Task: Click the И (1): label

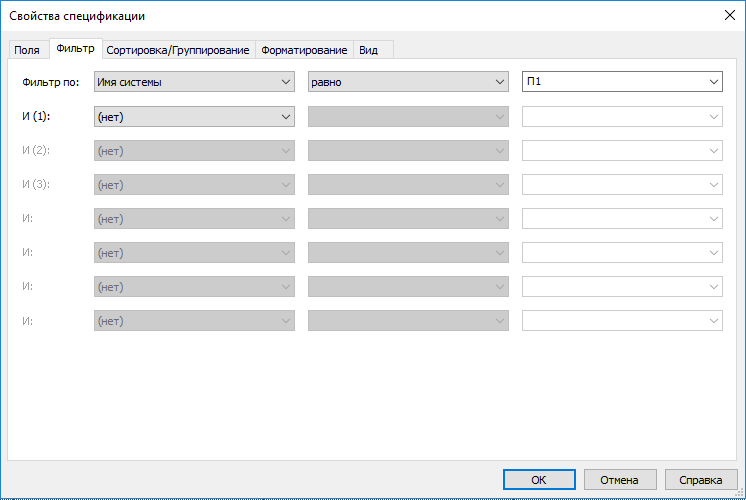Action: coord(36,117)
